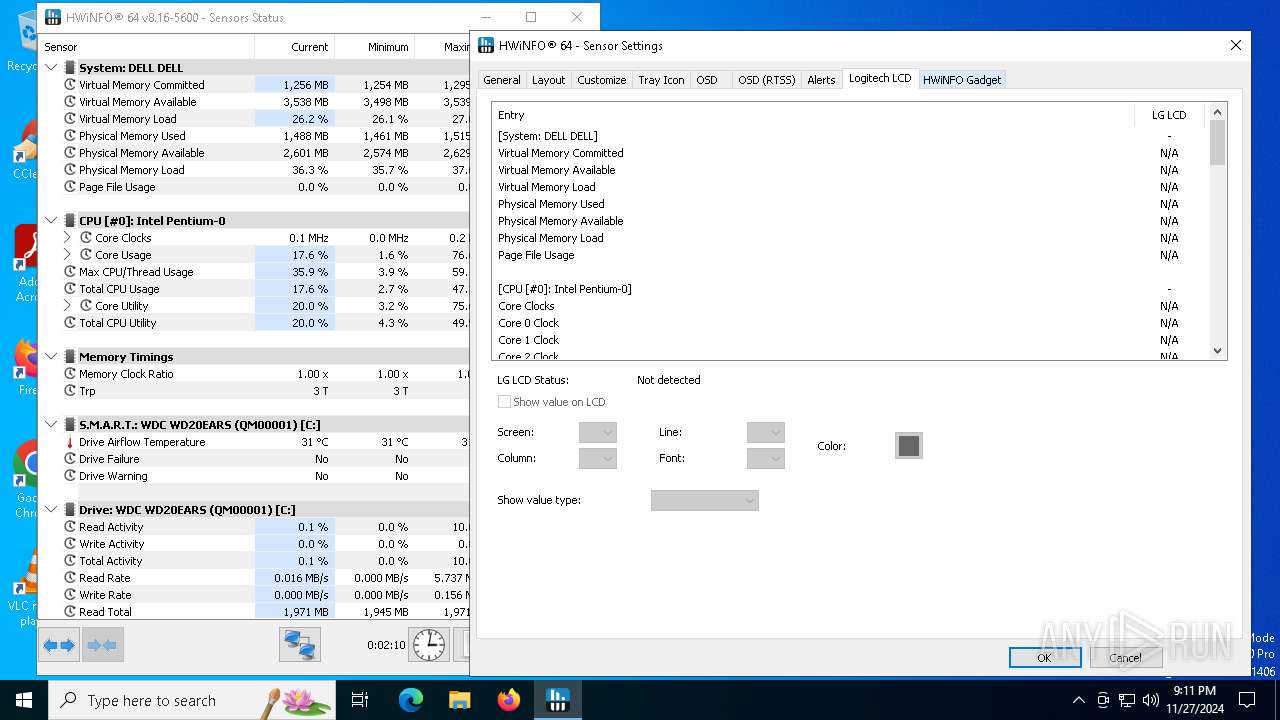Image resolution: width=1280 pixels, height=720 pixels.
Task: Switch to the General tab
Action: pos(502,80)
